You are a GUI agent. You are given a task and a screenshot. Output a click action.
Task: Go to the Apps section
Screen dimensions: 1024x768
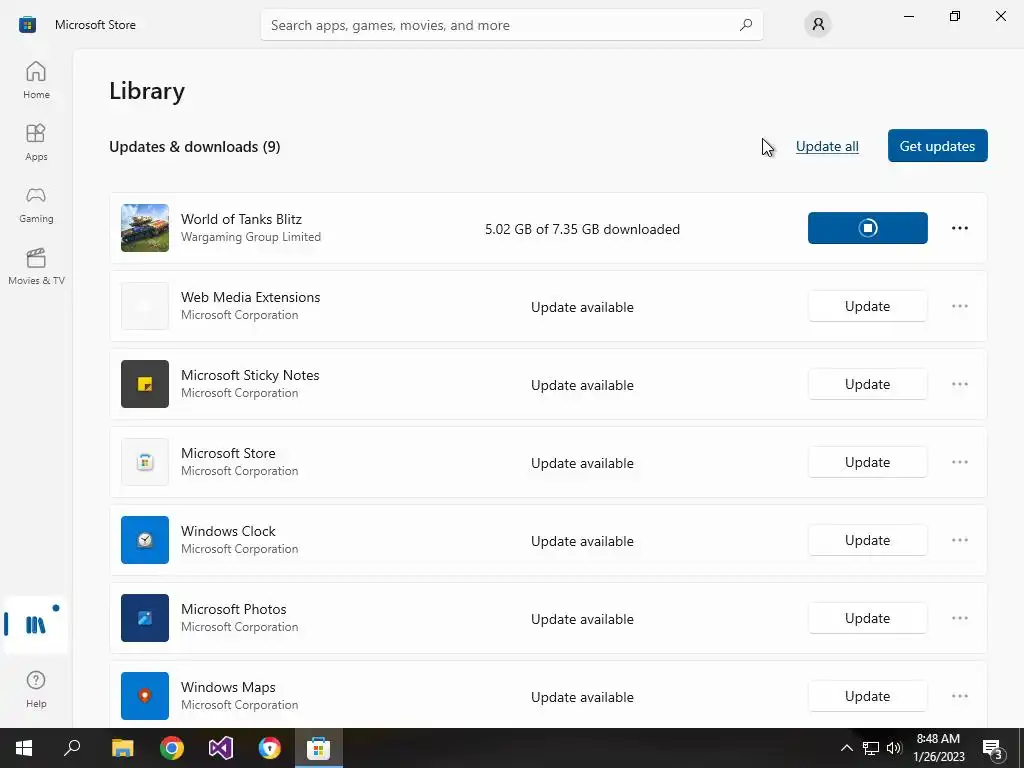click(x=36, y=142)
